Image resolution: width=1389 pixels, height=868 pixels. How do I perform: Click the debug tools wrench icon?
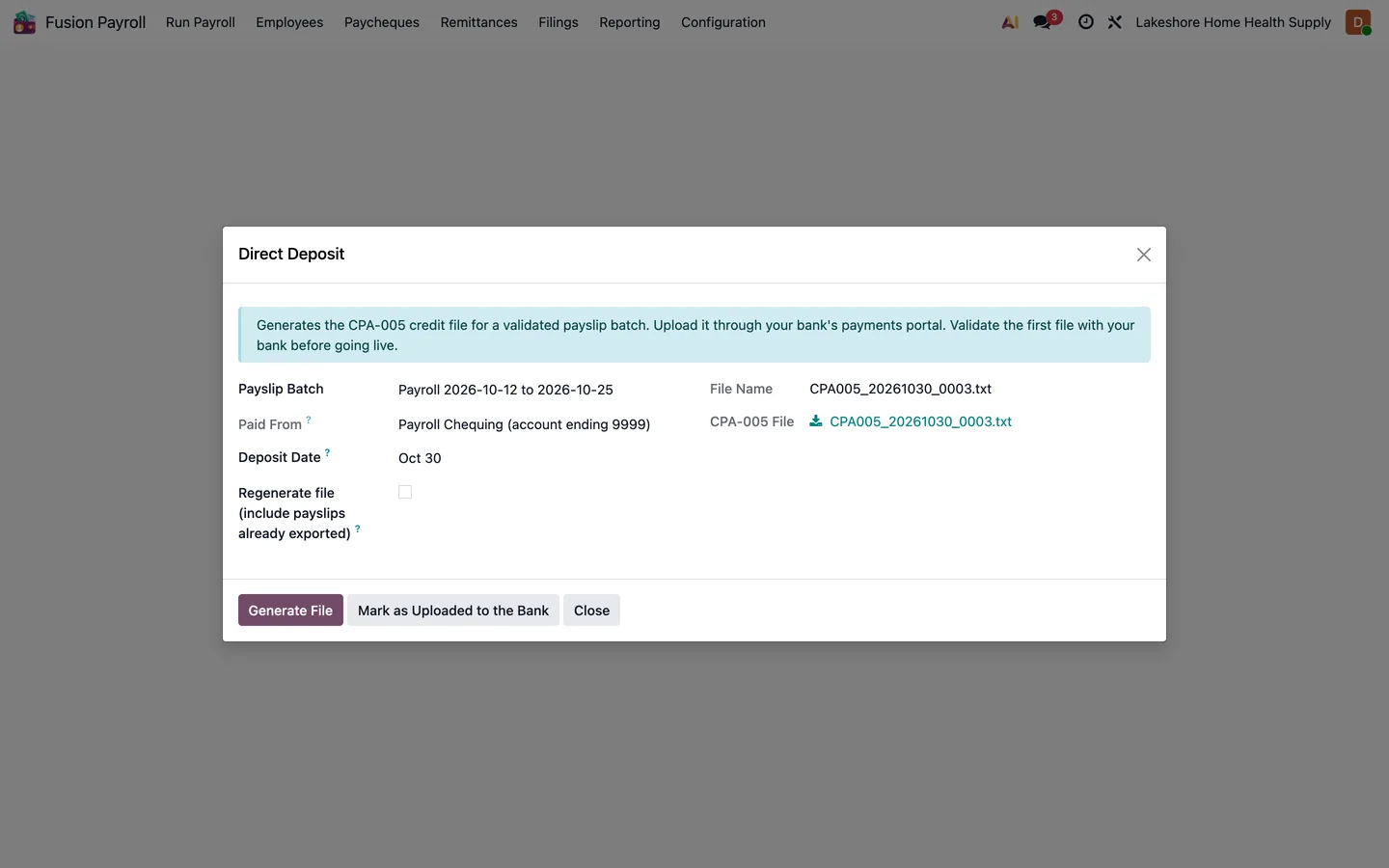click(1115, 22)
